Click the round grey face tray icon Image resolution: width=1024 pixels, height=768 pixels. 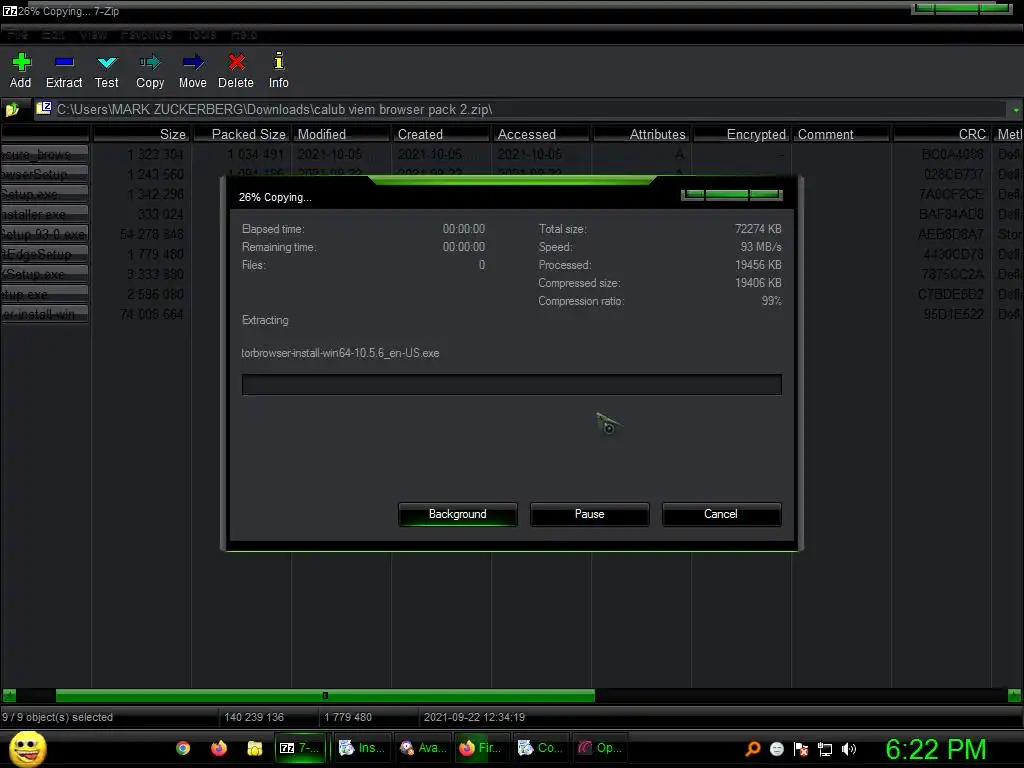[777, 748]
